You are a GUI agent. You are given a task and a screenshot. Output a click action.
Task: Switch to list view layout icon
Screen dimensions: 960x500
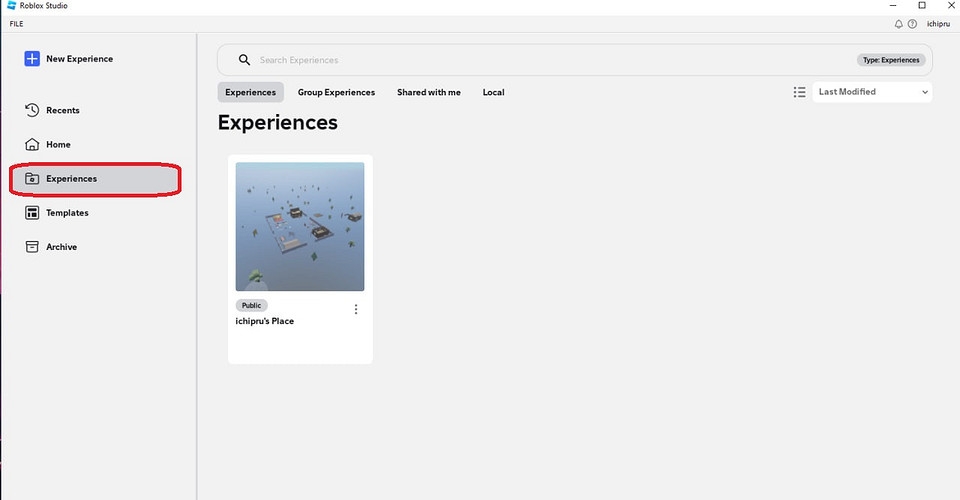[799, 92]
